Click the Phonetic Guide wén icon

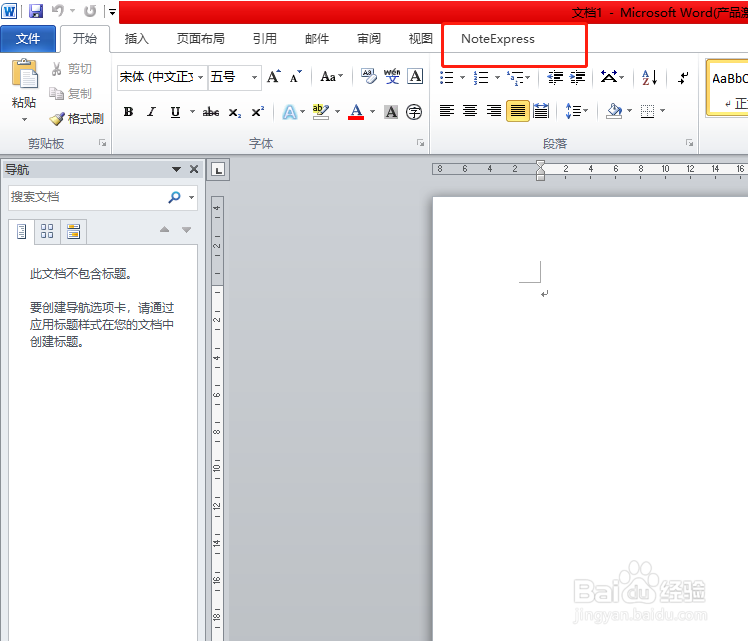click(x=392, y=76)
